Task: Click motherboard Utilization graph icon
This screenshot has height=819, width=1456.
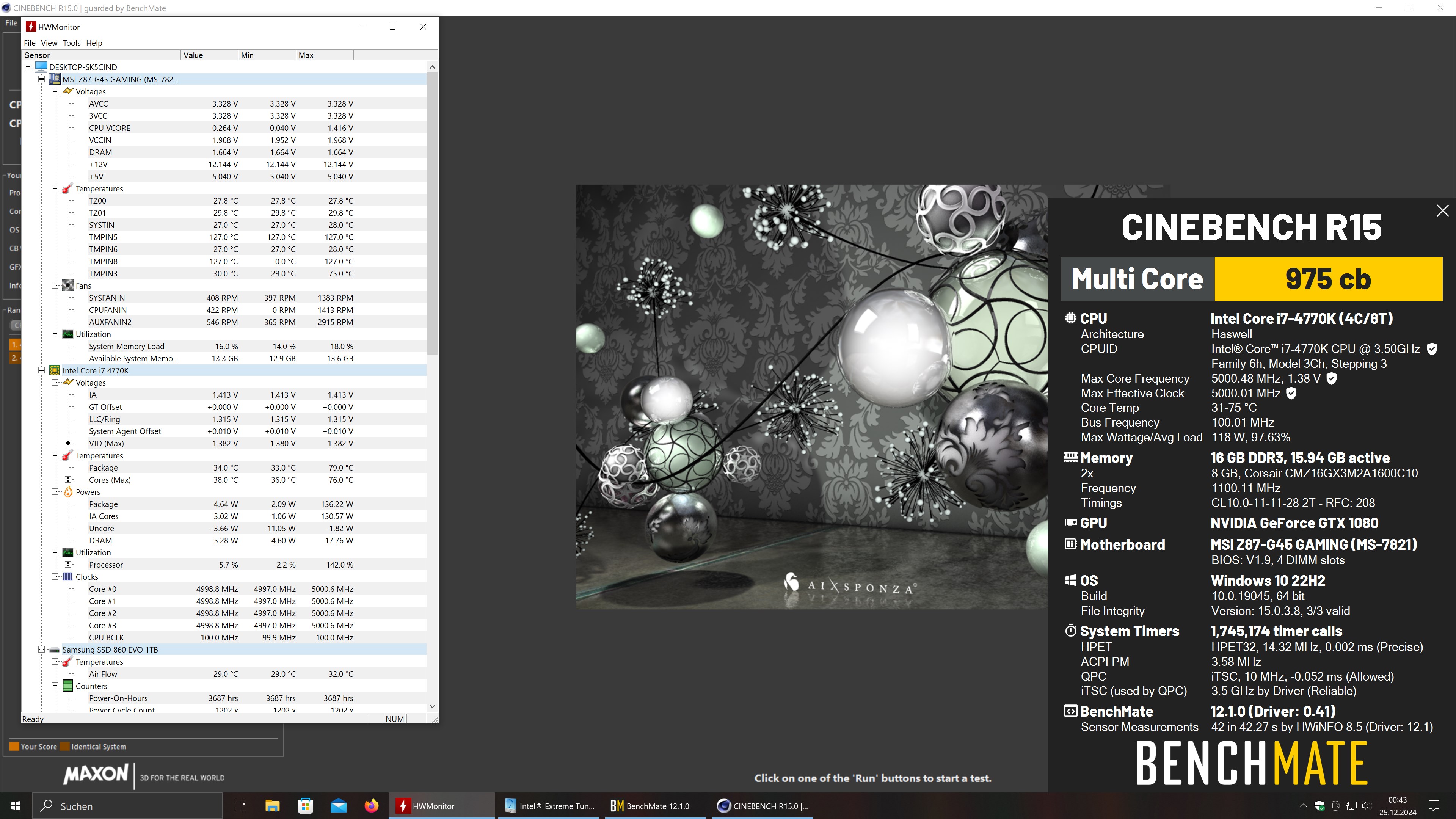Action: point(68,334)
